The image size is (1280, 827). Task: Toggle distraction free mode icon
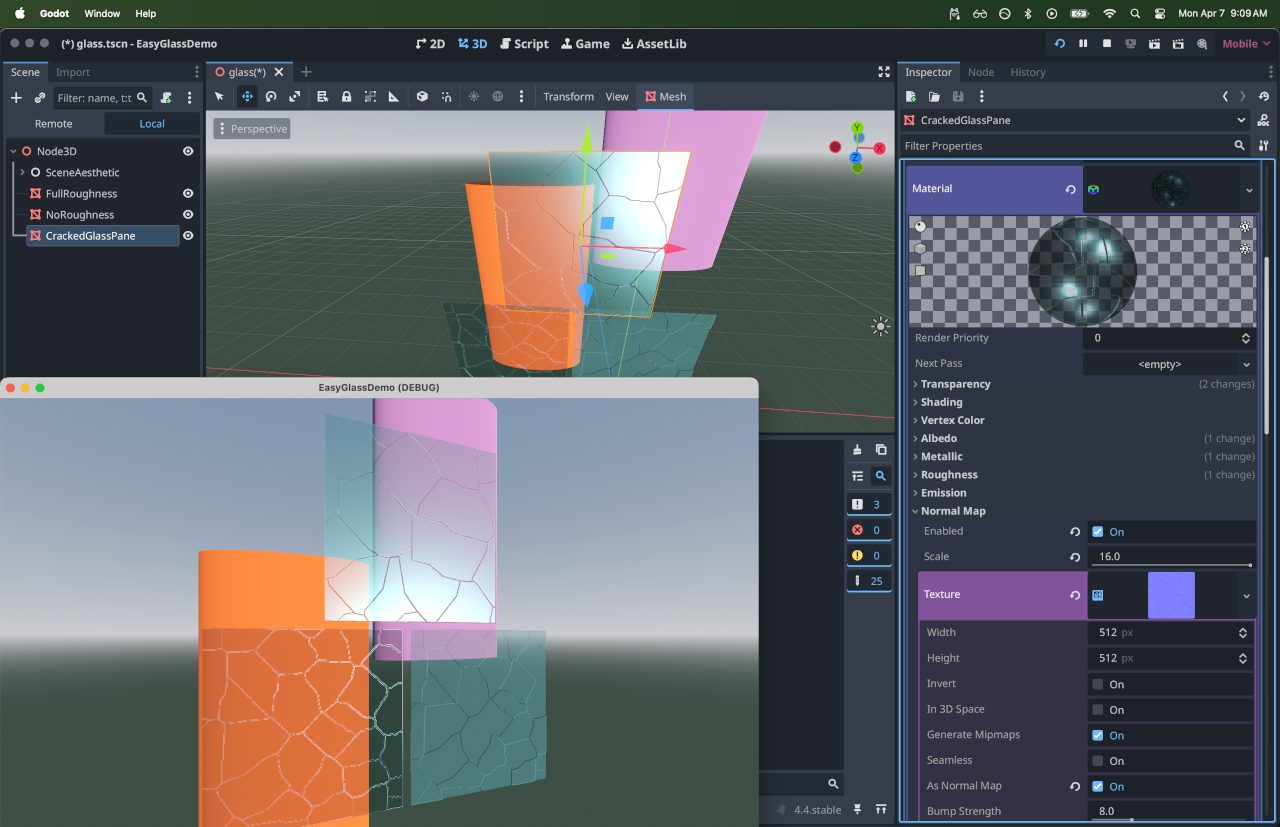point(884,72)
